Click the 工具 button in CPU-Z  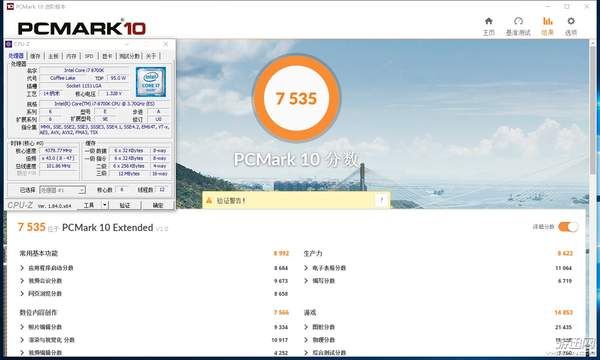point(89,205)
